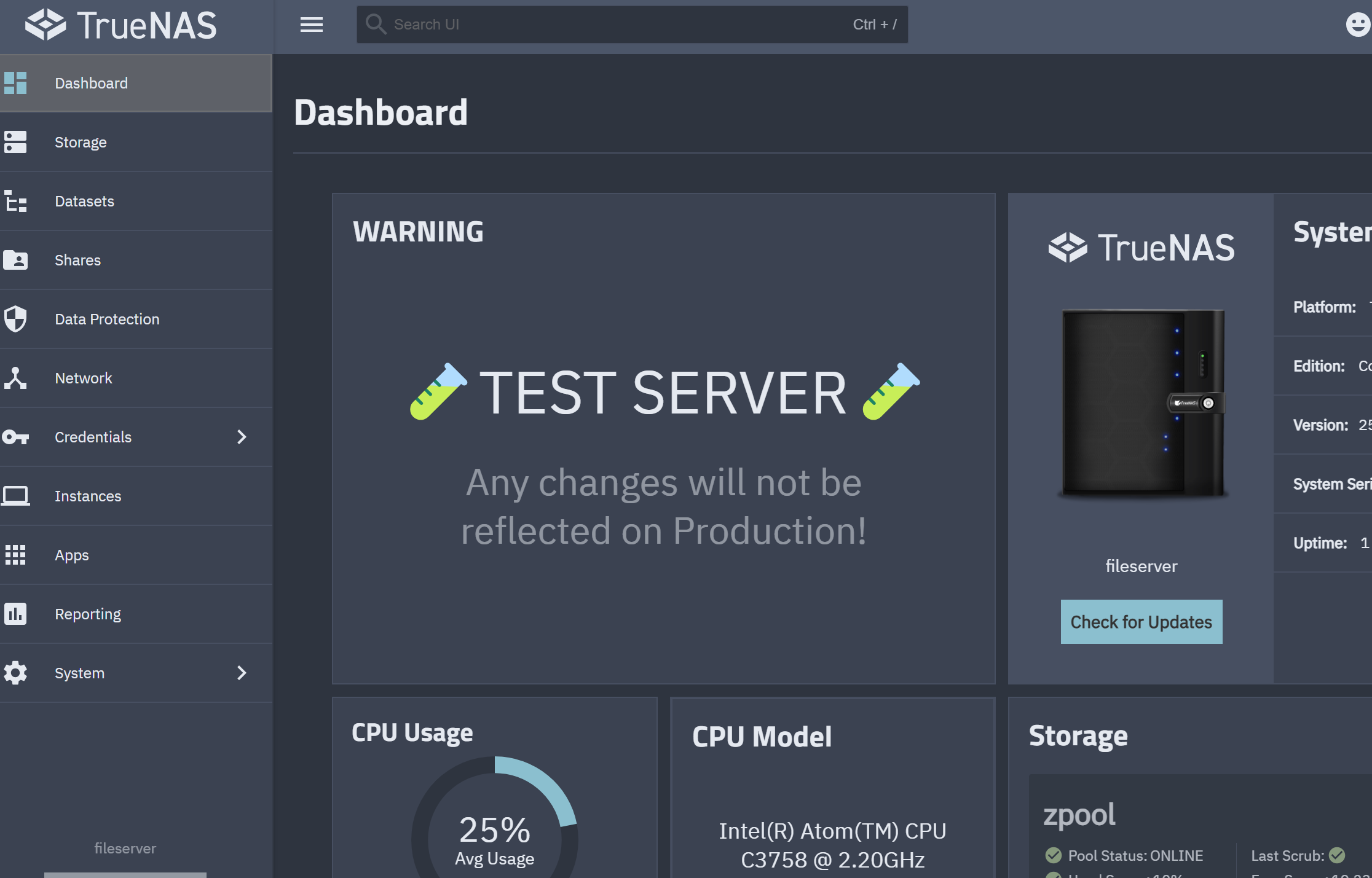Click the Reporting chart icon
The width and height of the screenshot is (1372, 878).
pyautogui.click(x=15, y=614)
